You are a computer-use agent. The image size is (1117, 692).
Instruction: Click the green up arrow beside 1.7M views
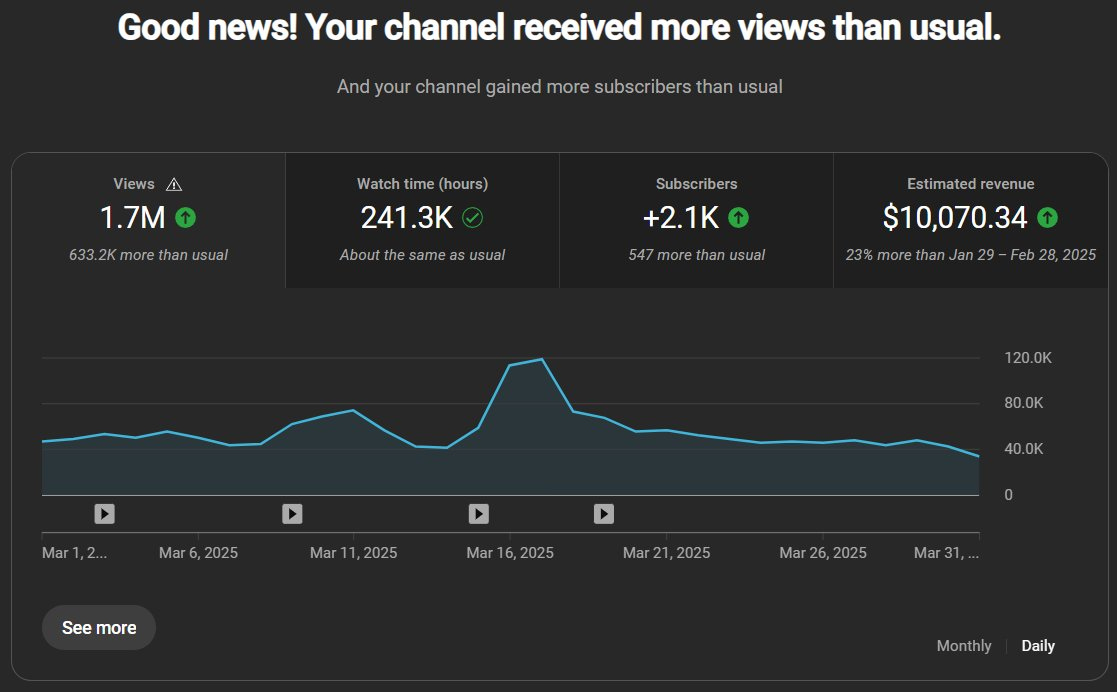pos(186,217)
